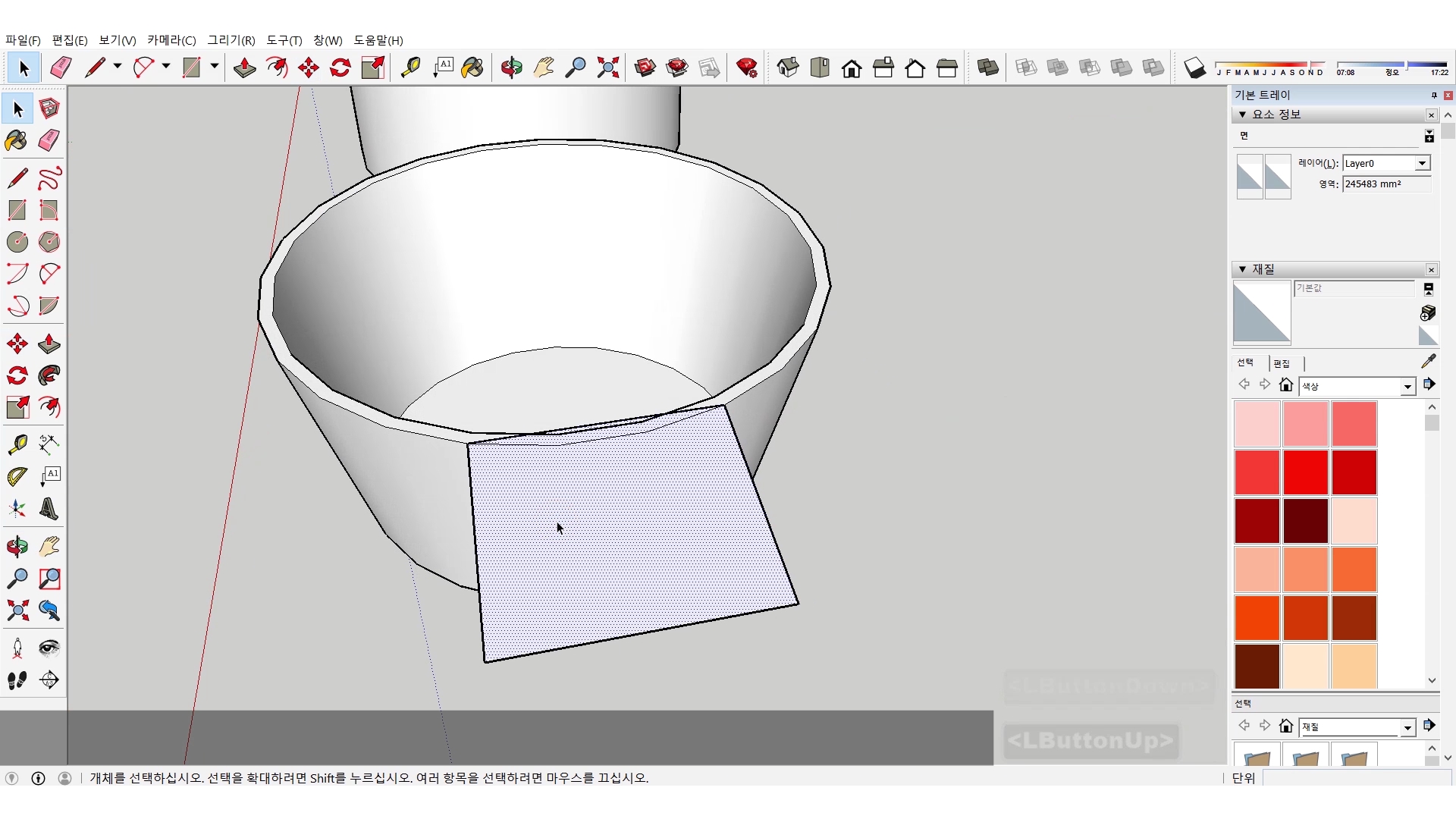Image resolution: width=1456 pixels, height=819 pixels.
Task: Activate the sample paint eyedropper
Action: (x=1428, y=362)
